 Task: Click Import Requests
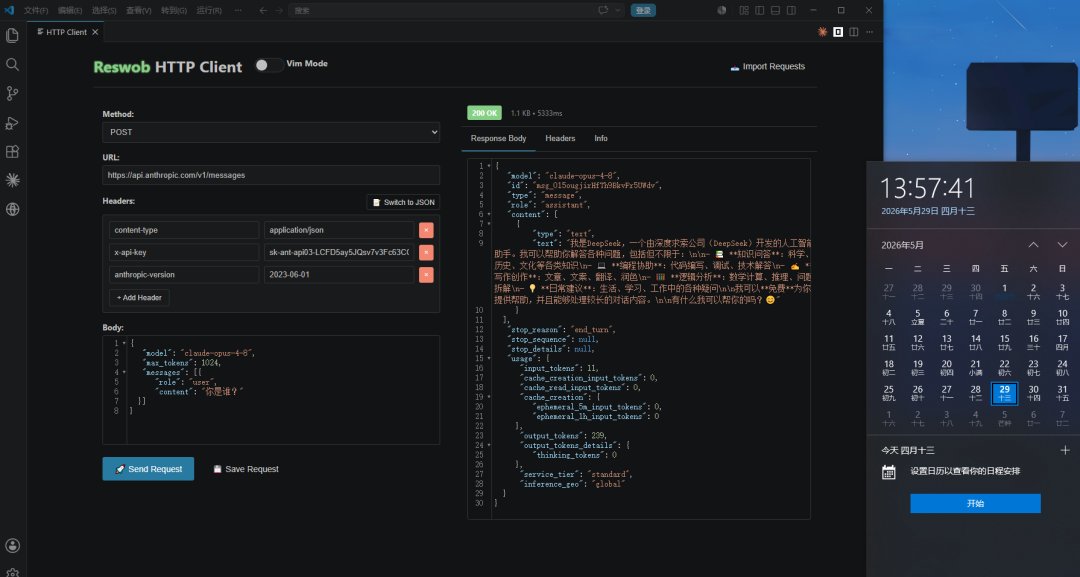[x=768, y=67]
